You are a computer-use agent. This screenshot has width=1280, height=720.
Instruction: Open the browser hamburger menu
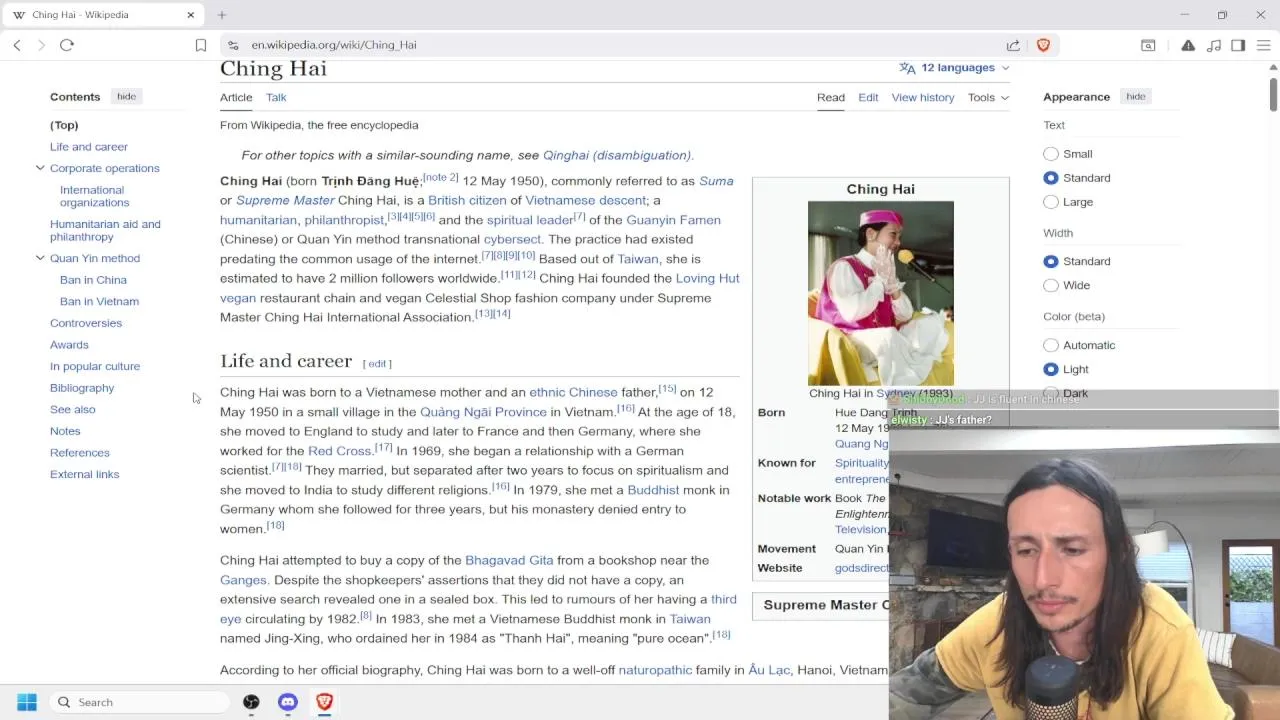pyautogui.click(x=1264, y=45)
